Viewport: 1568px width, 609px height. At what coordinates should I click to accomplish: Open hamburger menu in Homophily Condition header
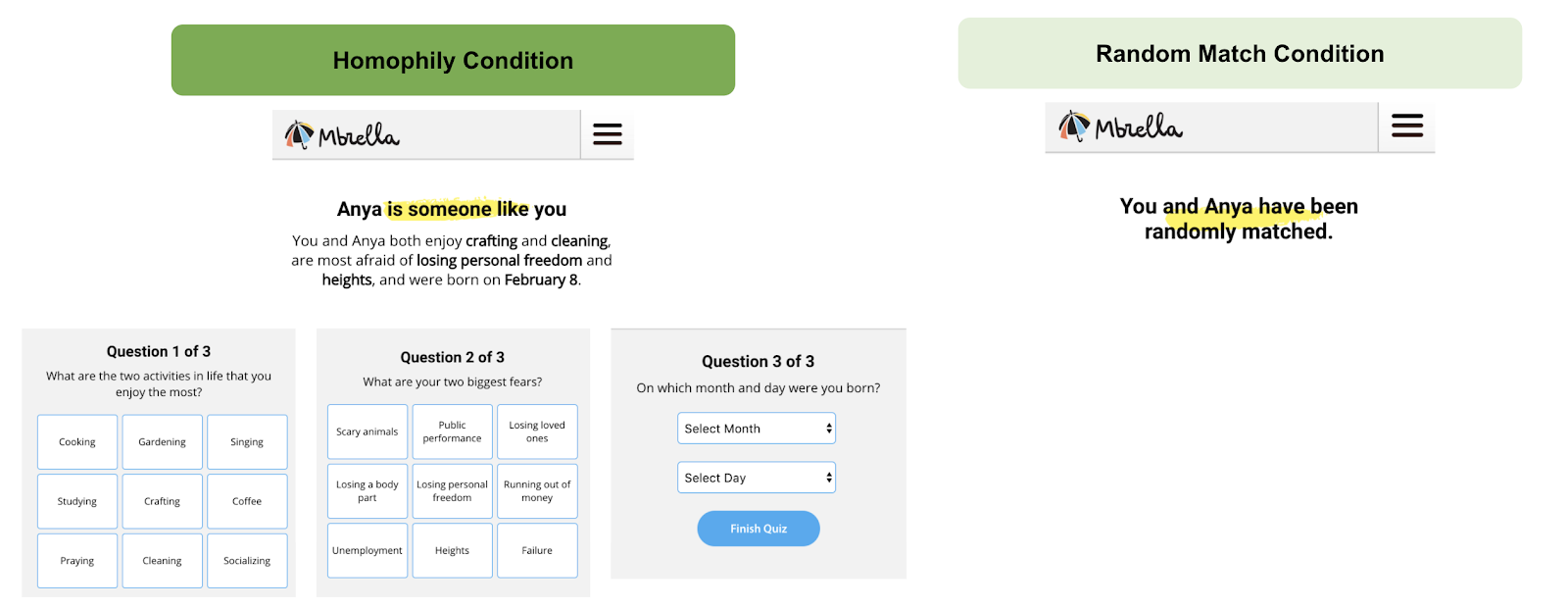[608, 134]
